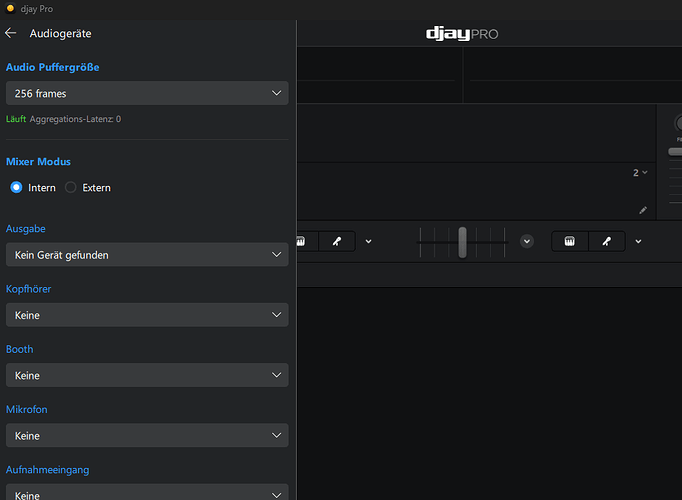The height and width of the screenshot is (500, 682).
Task: Expand the Booth output dropdown
Action: pyautogui.click(x=147, y=376)
